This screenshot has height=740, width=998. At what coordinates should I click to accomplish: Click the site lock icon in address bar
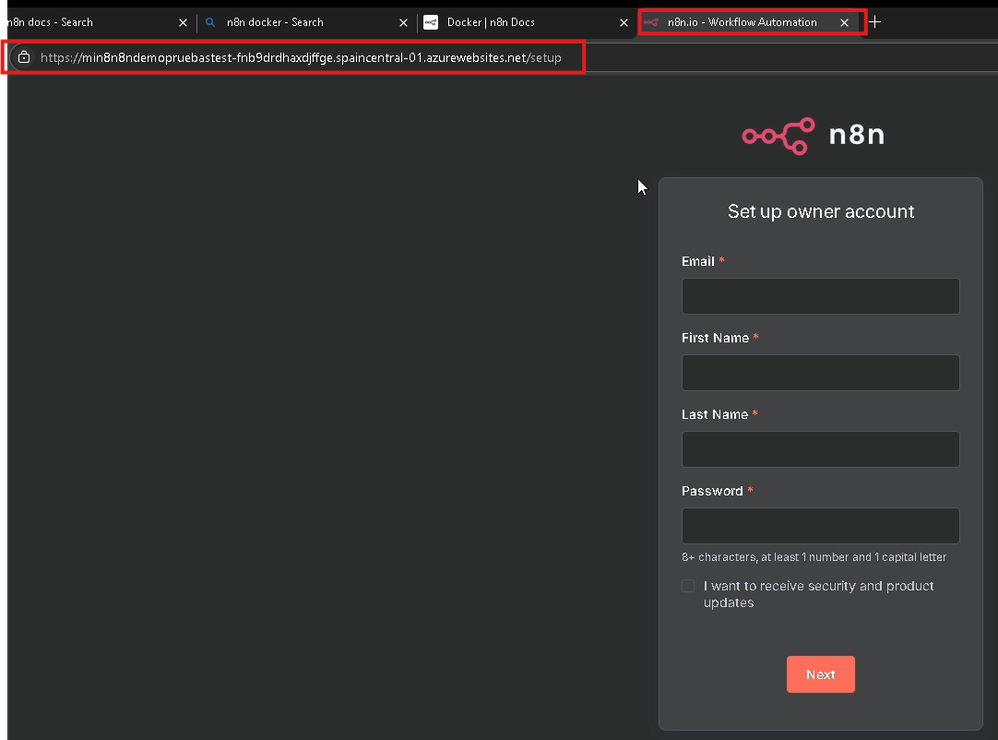[x=24, y=57]
